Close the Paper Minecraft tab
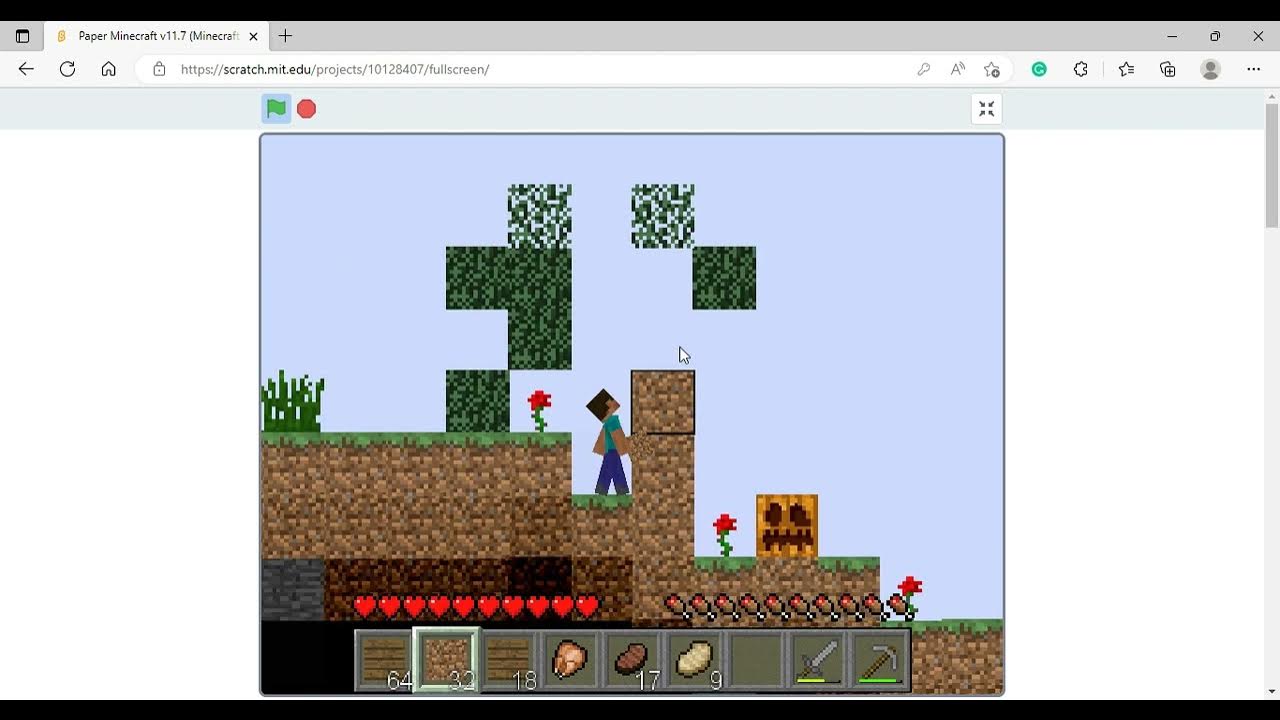1280x720 pixels. click(x=253, y=36)
